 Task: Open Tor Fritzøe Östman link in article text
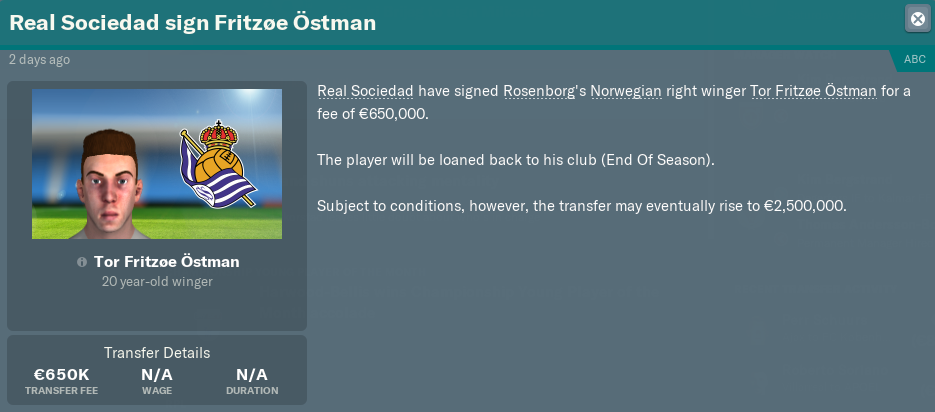[x=813, y=91]
